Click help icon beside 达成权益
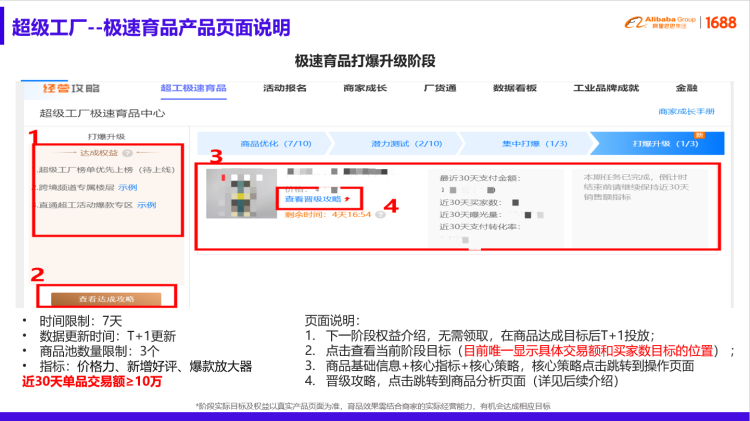 tap(125, 152)
